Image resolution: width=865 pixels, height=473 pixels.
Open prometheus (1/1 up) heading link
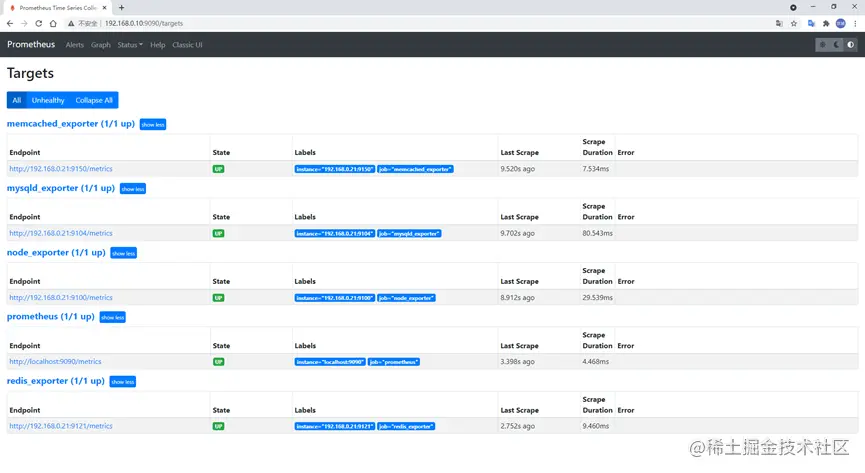[x=50, y=317]
